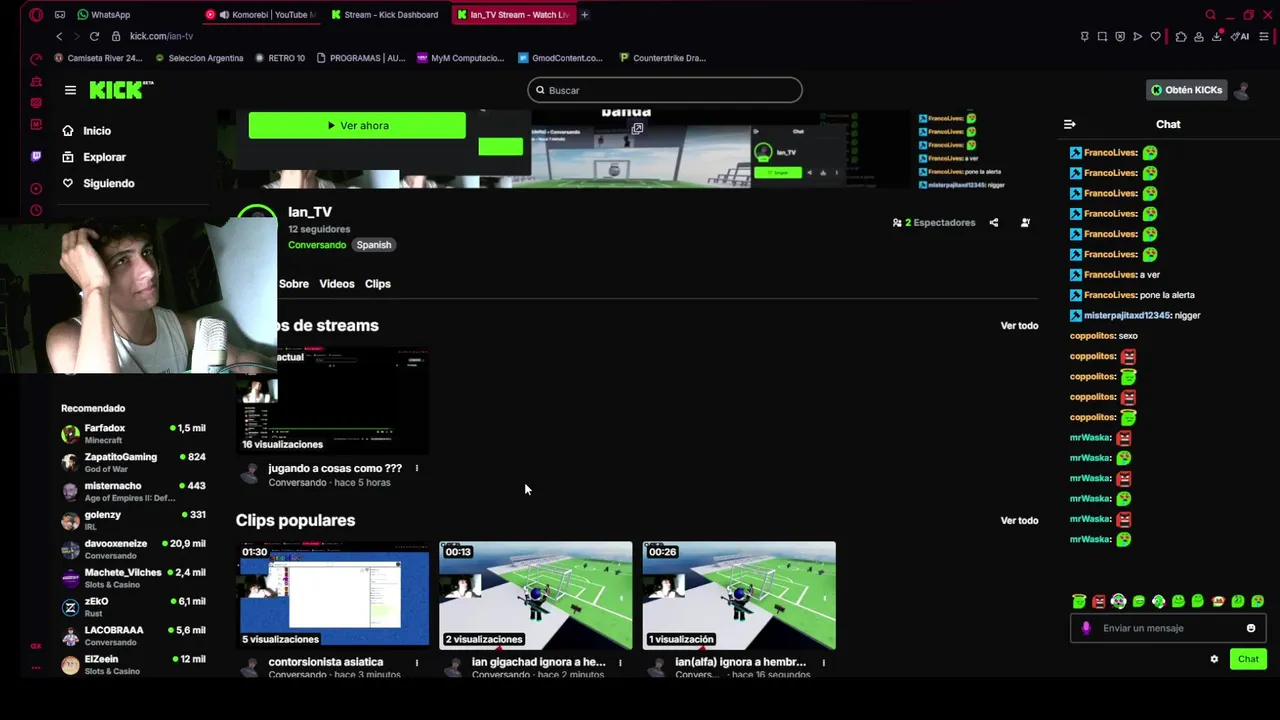Open GmodContent bookmark

pos(560,58)
